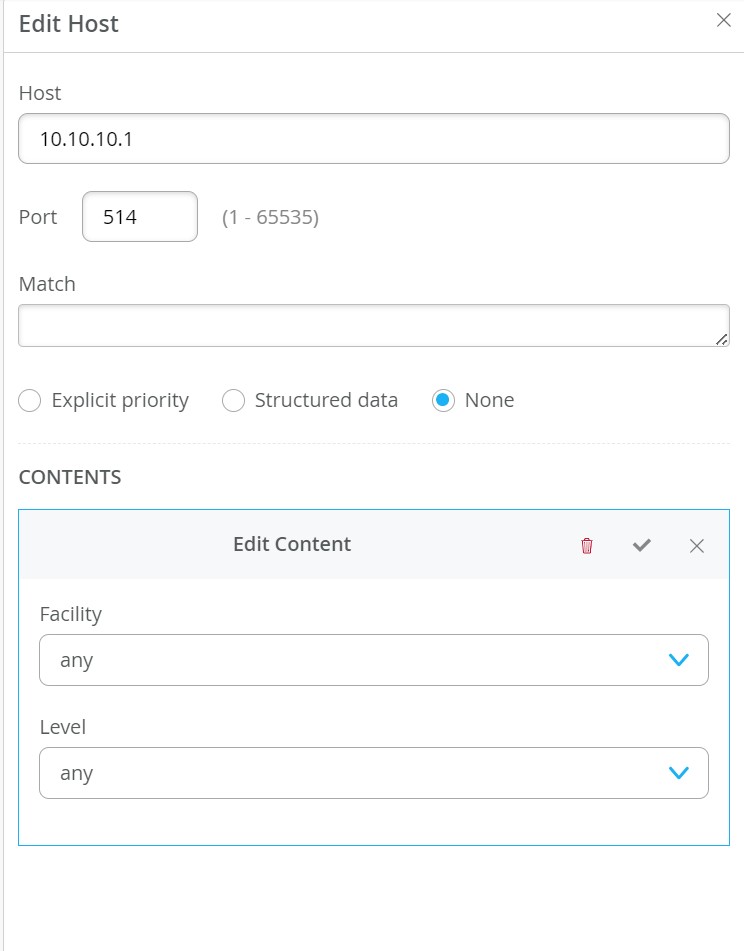Expand the Facility 'any' combo box

click(x=373, y=659)
